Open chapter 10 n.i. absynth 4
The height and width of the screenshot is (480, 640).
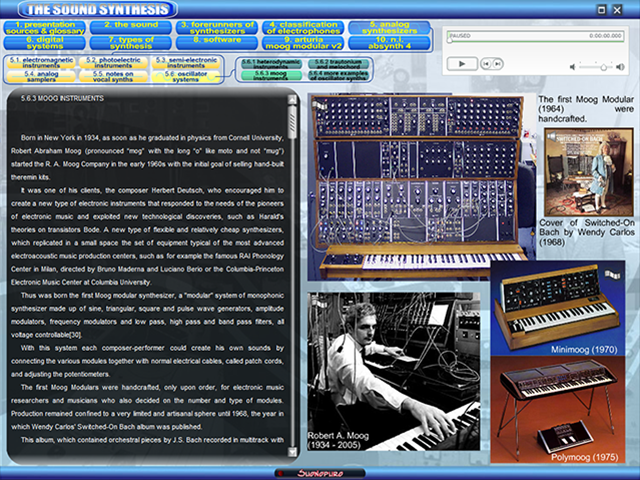point(389,43)
